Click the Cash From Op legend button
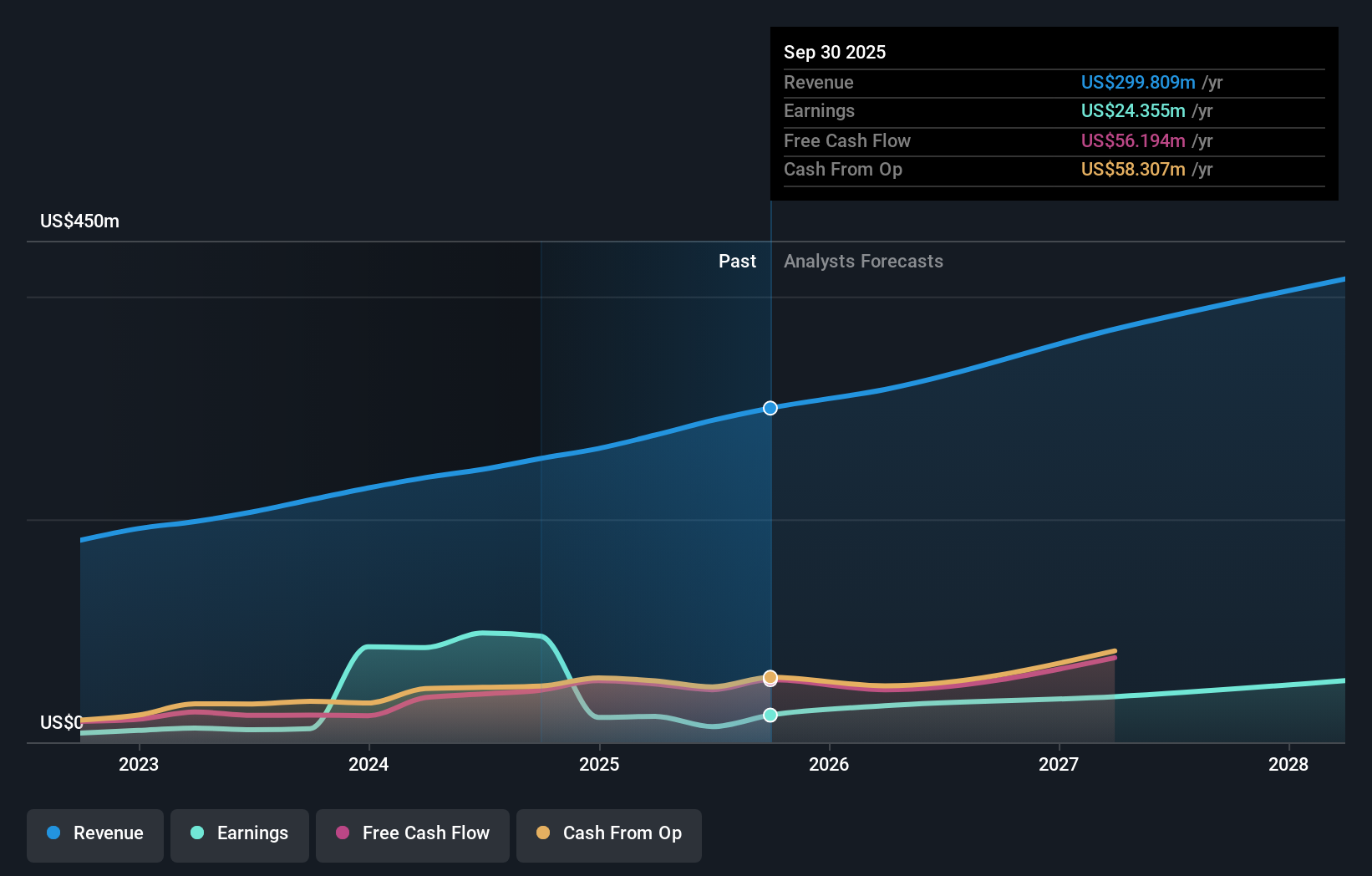1372x876 pixels. [608, 833]
